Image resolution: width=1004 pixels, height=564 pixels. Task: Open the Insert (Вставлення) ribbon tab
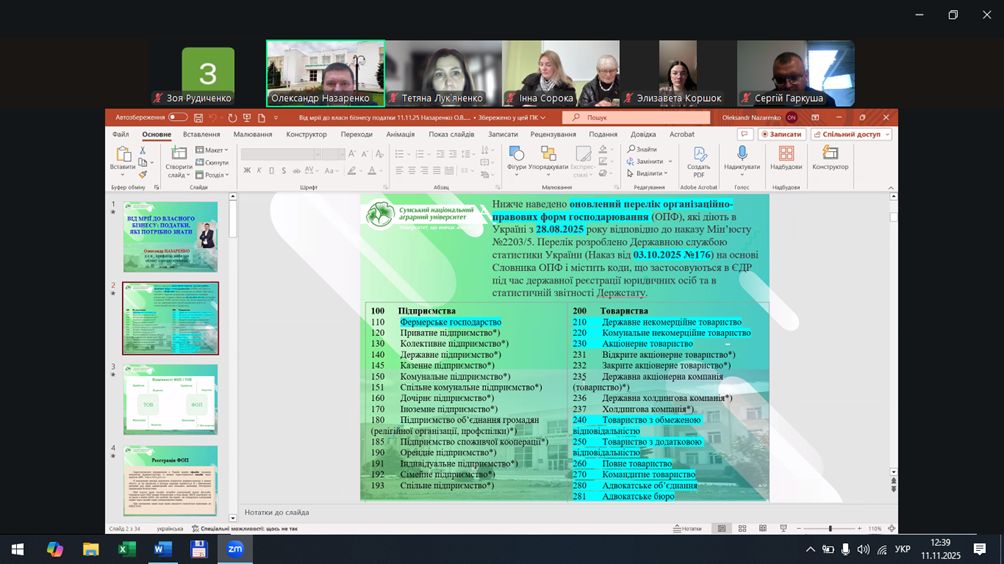[201, 134]
